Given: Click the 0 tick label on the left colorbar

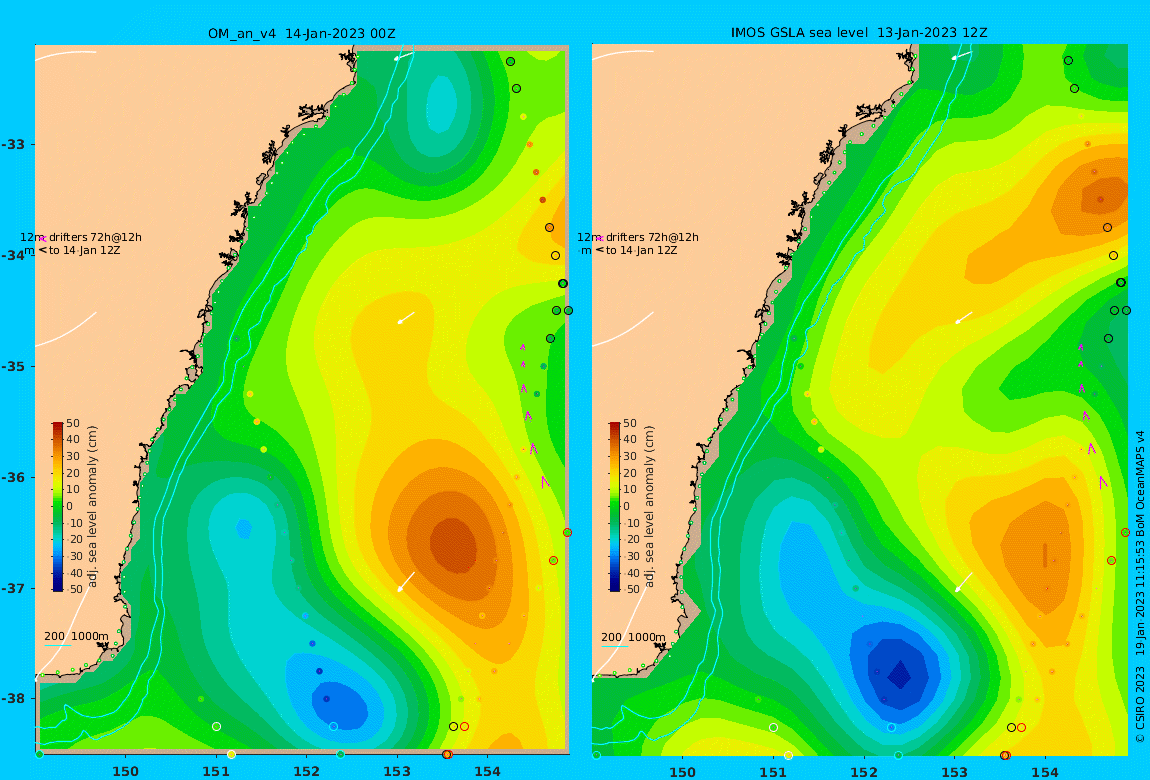Looking at the screenshot, I should [x=72, y=506].
